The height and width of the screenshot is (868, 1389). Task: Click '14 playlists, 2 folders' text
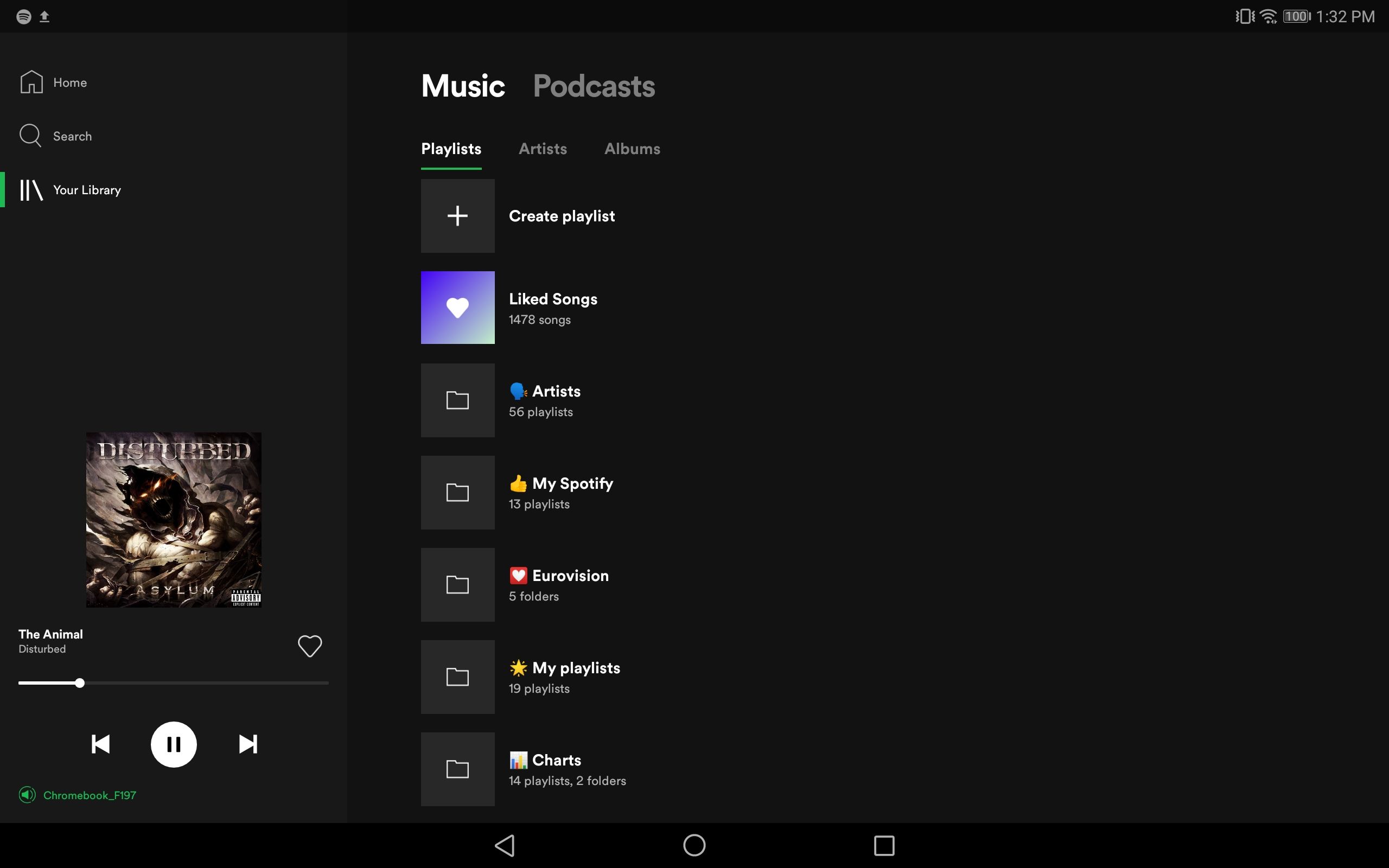pos(567,781)
